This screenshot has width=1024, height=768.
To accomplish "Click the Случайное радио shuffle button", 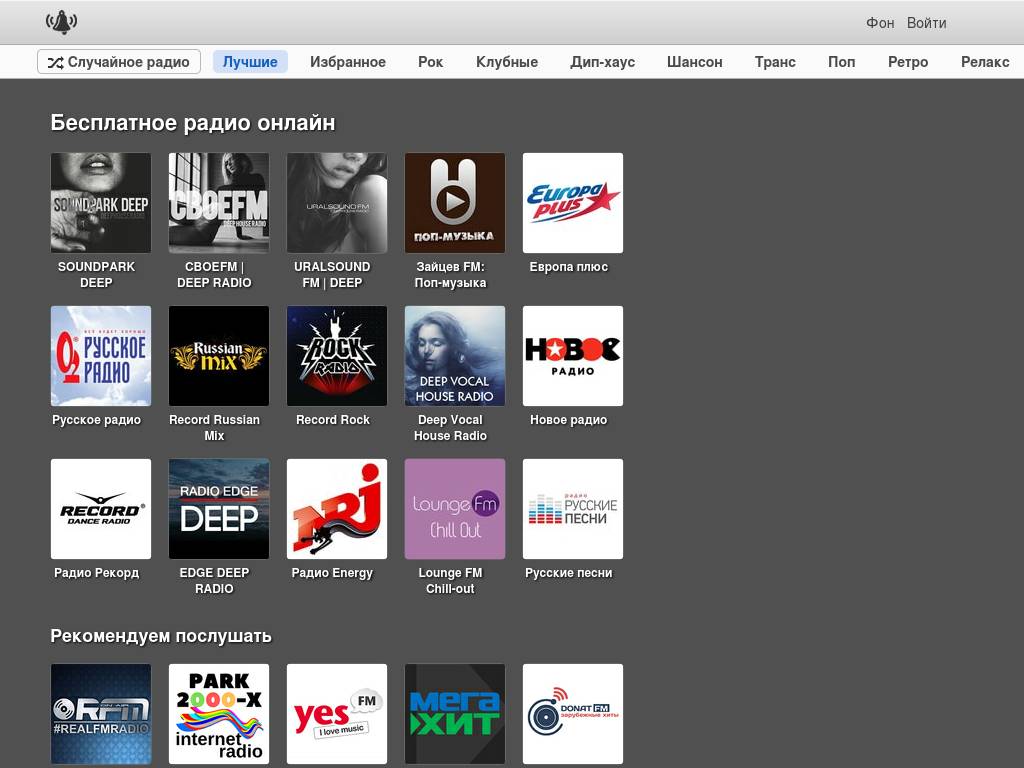I will 119,62.
